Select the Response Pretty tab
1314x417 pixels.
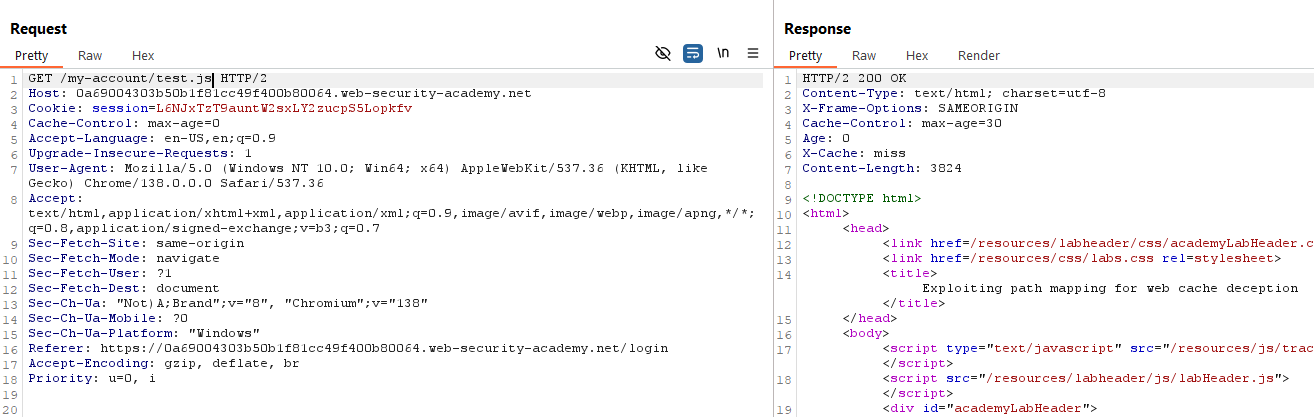click(805, 56)
